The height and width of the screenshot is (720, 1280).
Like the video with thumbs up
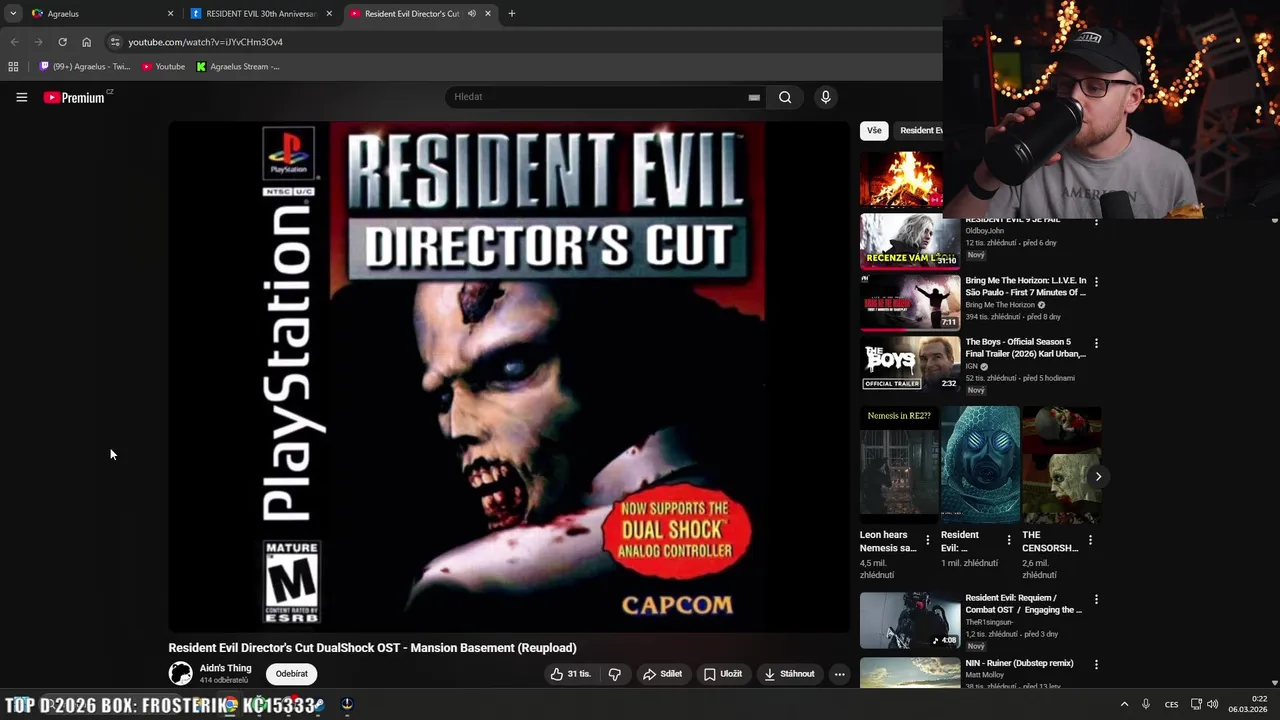point(570,674)
